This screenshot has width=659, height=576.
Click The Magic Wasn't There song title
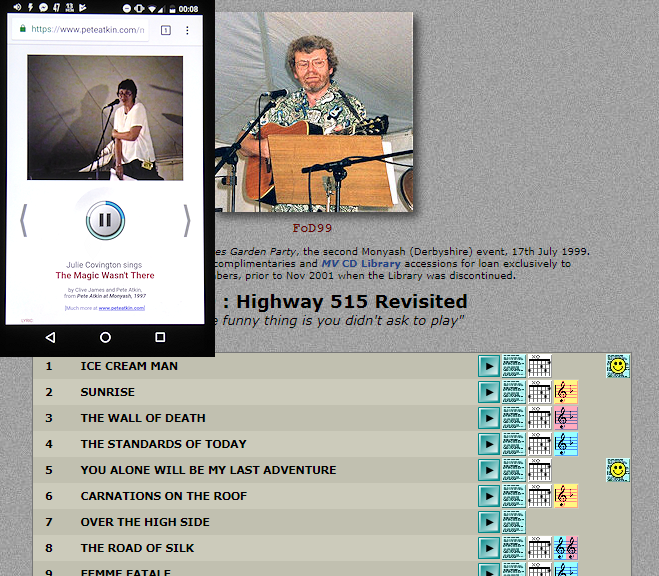pos(105,276)
